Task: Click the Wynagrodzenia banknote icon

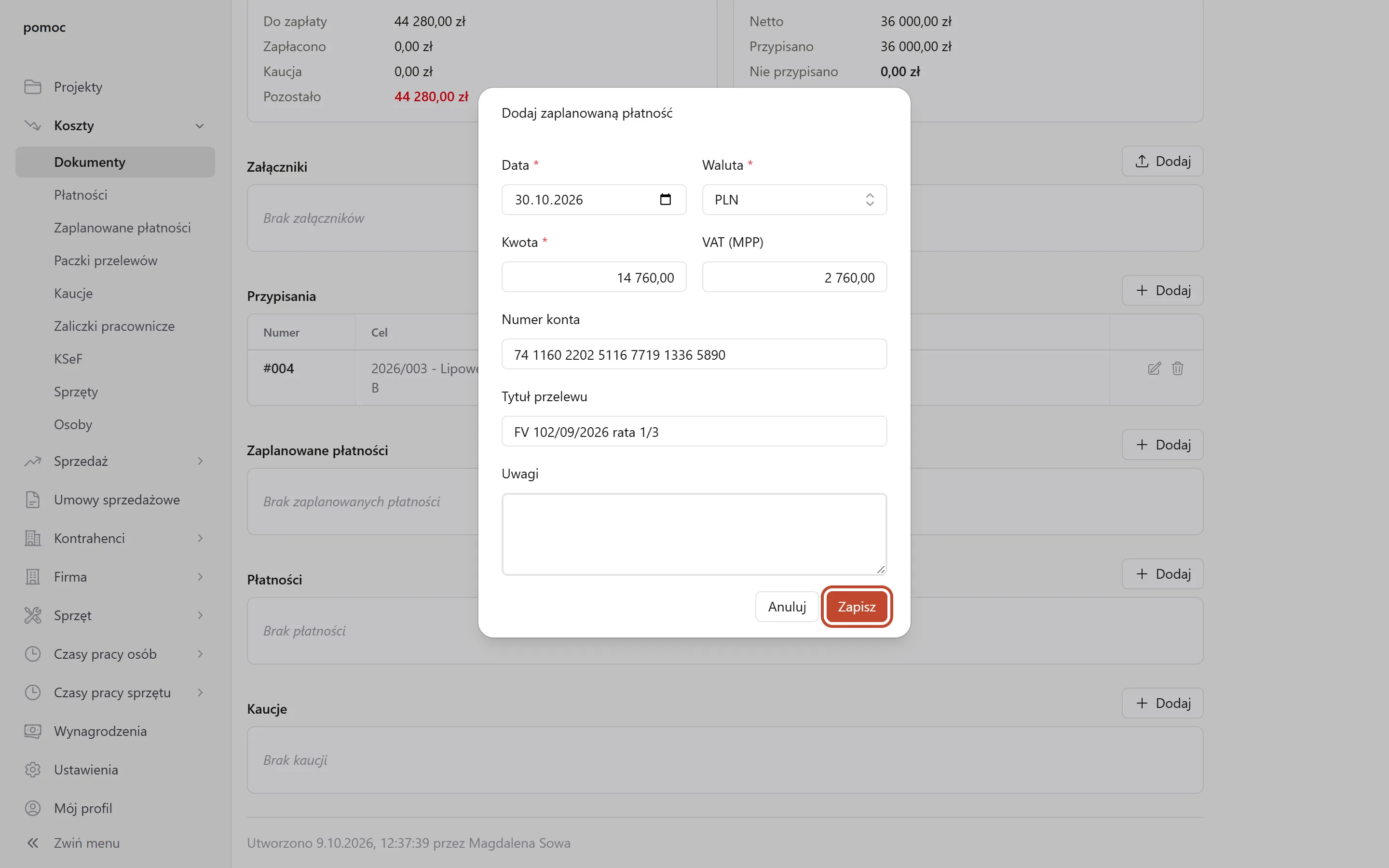Action: coord(33,731)
